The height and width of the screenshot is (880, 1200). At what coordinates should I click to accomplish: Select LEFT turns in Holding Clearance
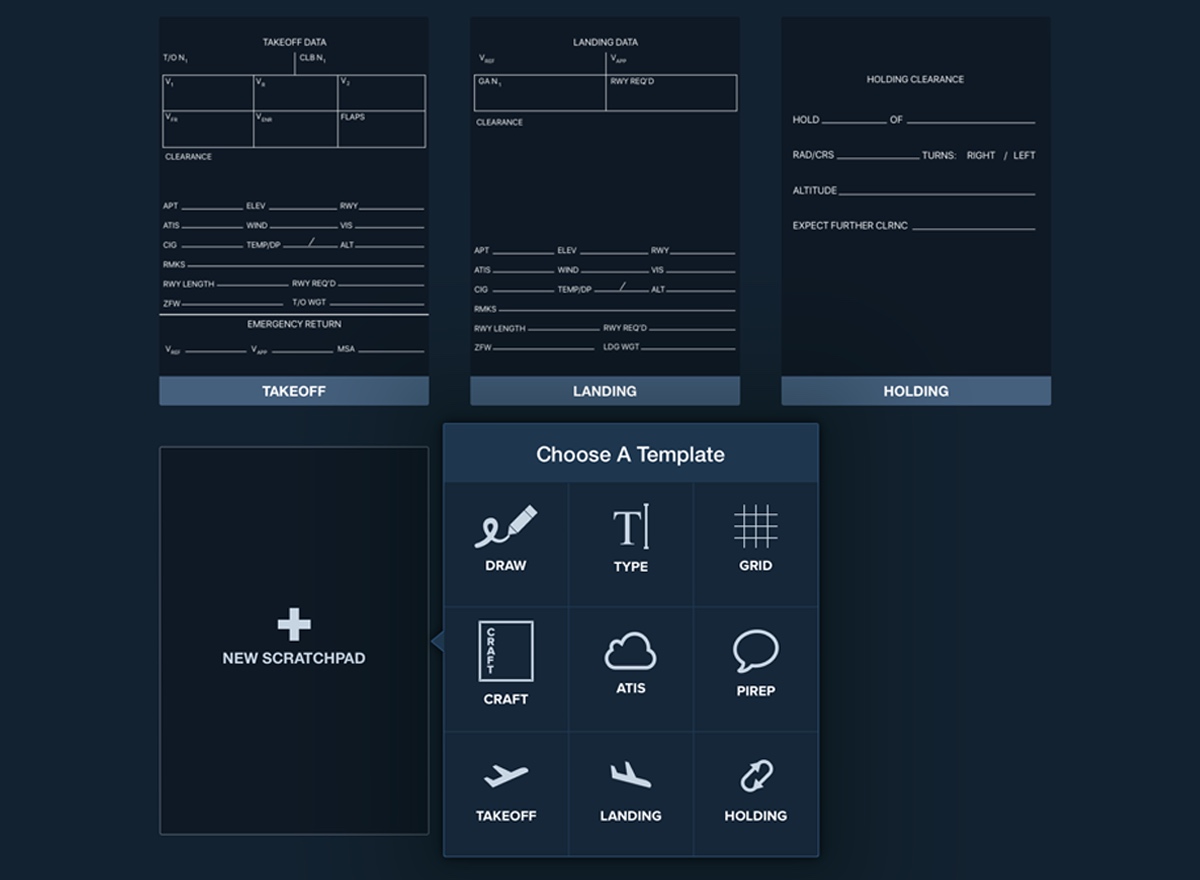click(x=1026, y=155)
